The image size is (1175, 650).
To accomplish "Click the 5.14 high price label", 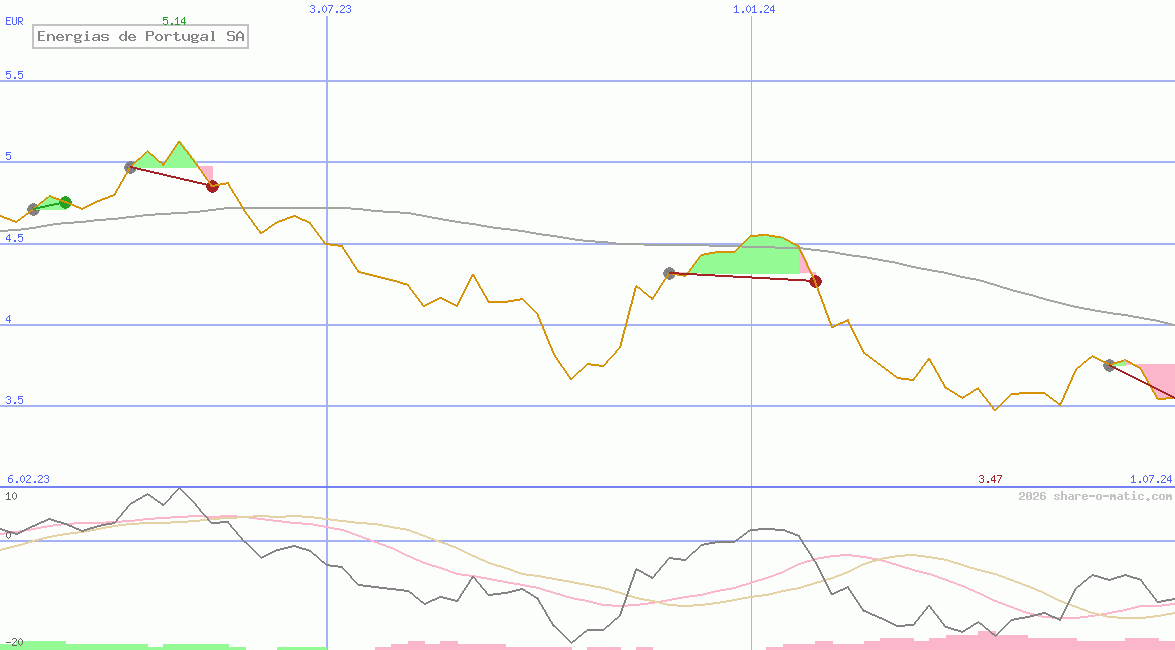I will (x=174, y=21).
